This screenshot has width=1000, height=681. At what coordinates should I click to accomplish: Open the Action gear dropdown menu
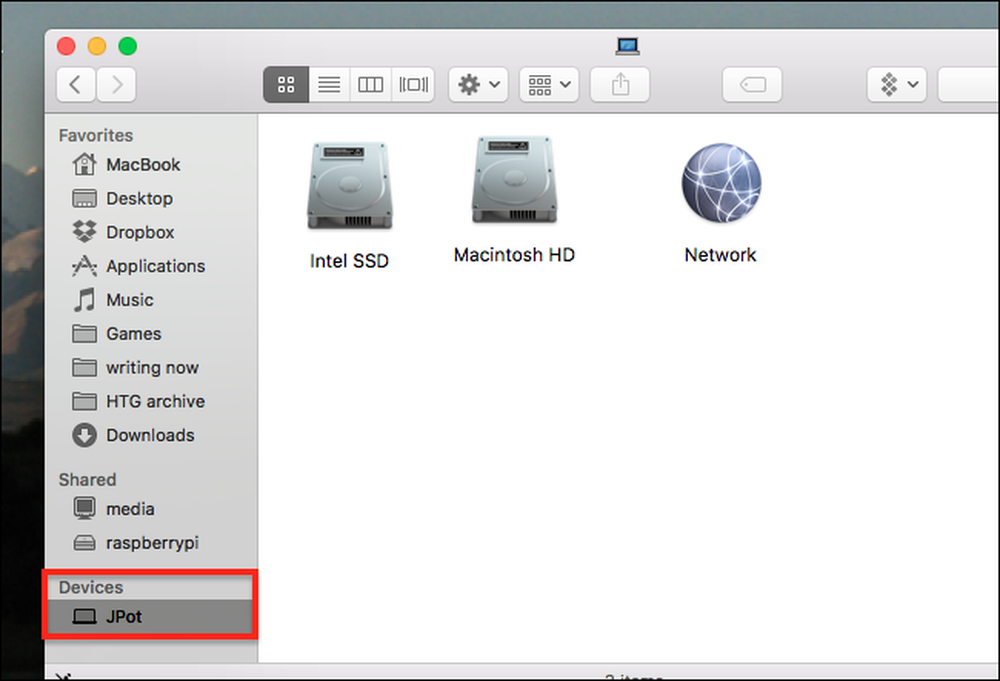point(478,85)
